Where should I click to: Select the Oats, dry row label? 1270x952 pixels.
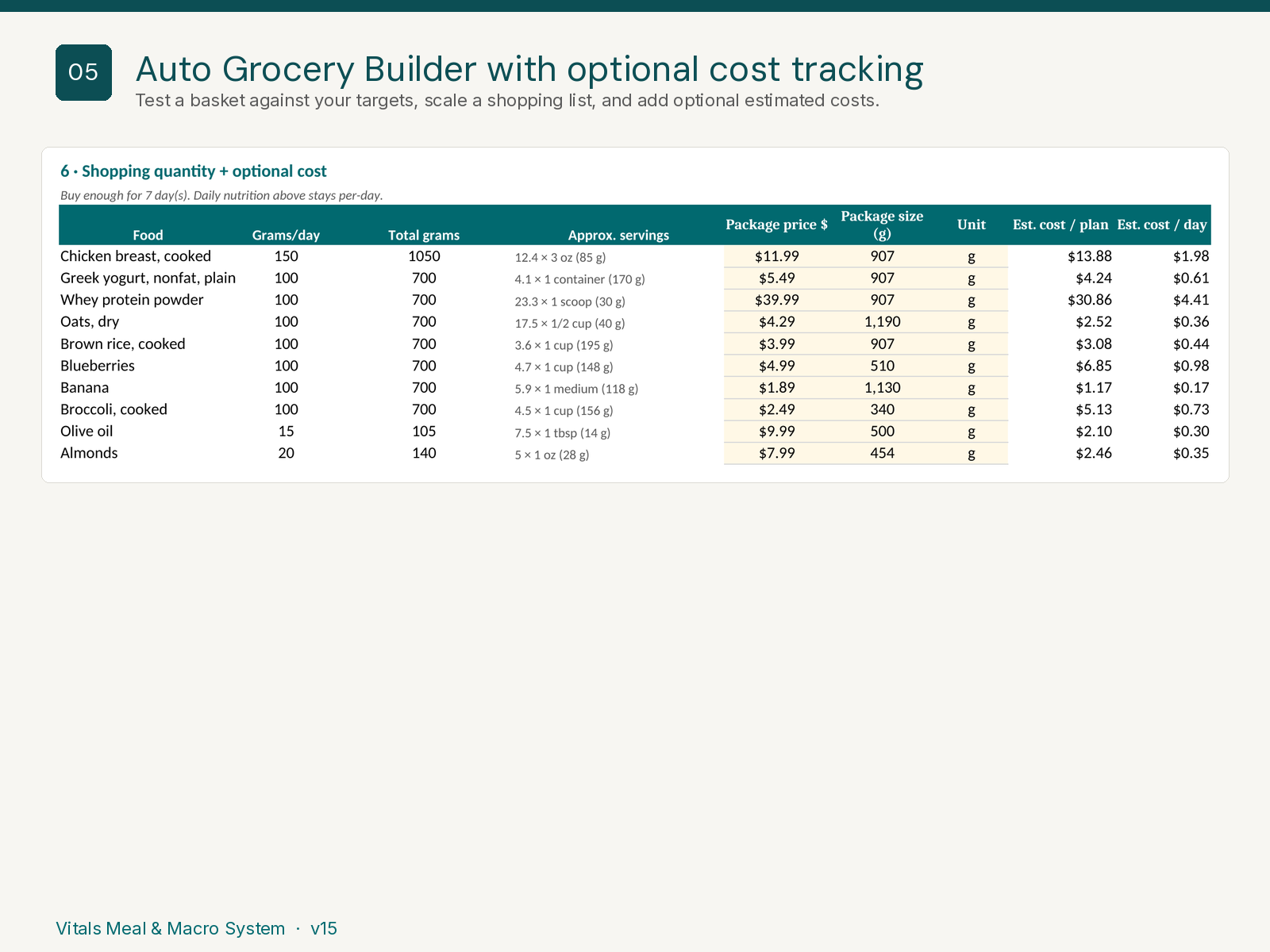point(90,322)
